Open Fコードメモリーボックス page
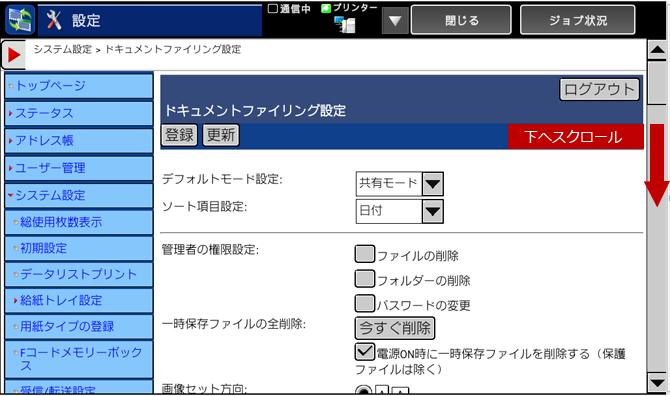 tap(79, 359)
